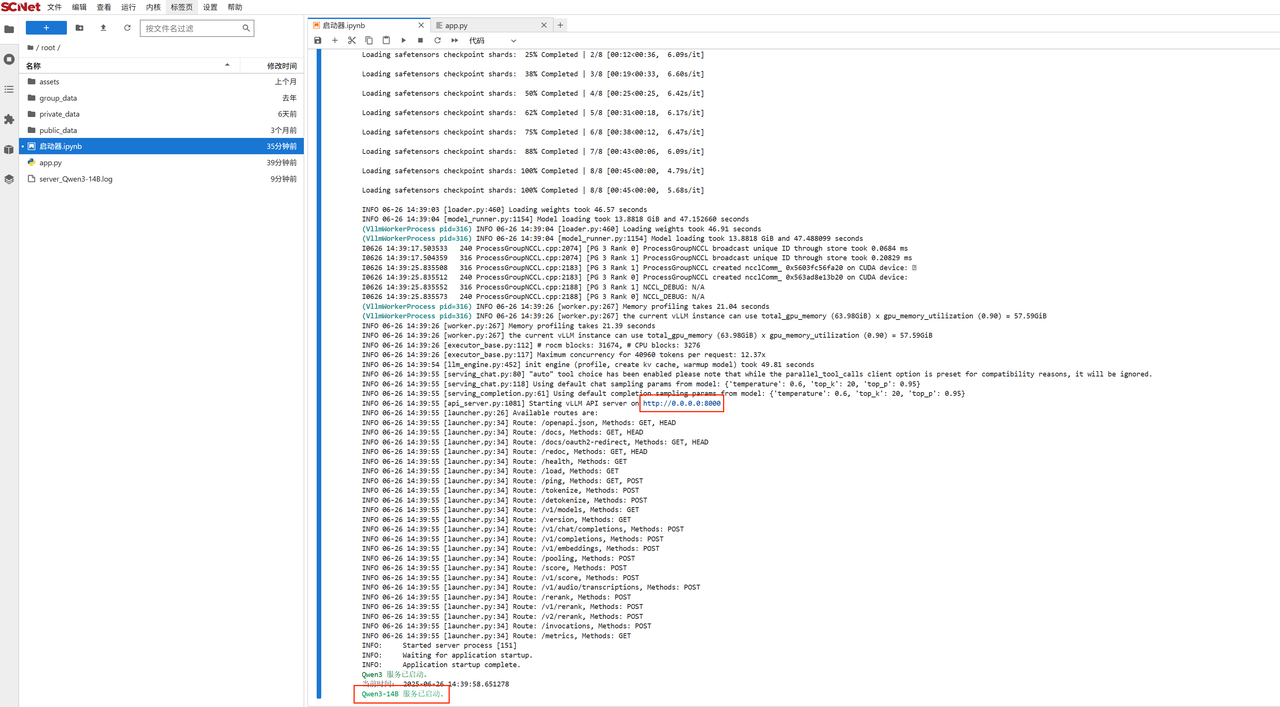Image resolution: width=1280 pixels, height=707 pixels.
Task: Save the notebook using the toolbar icon
Action: (318, 41)
